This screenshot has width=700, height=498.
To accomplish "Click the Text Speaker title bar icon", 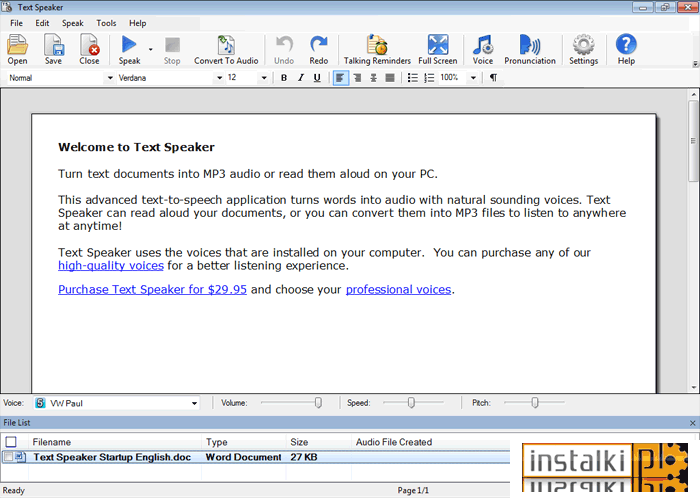I will click(x=7, y=7).
